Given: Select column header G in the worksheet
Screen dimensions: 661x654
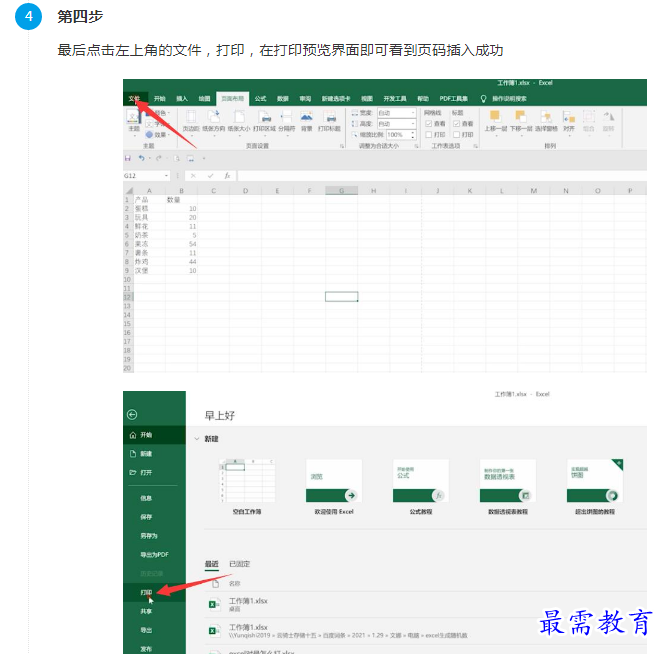Looking at the screenshot, I should coord(341,191).
